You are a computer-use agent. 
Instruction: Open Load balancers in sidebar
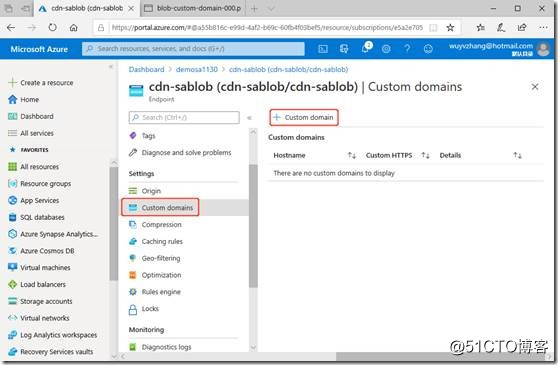tap(37, 284)
